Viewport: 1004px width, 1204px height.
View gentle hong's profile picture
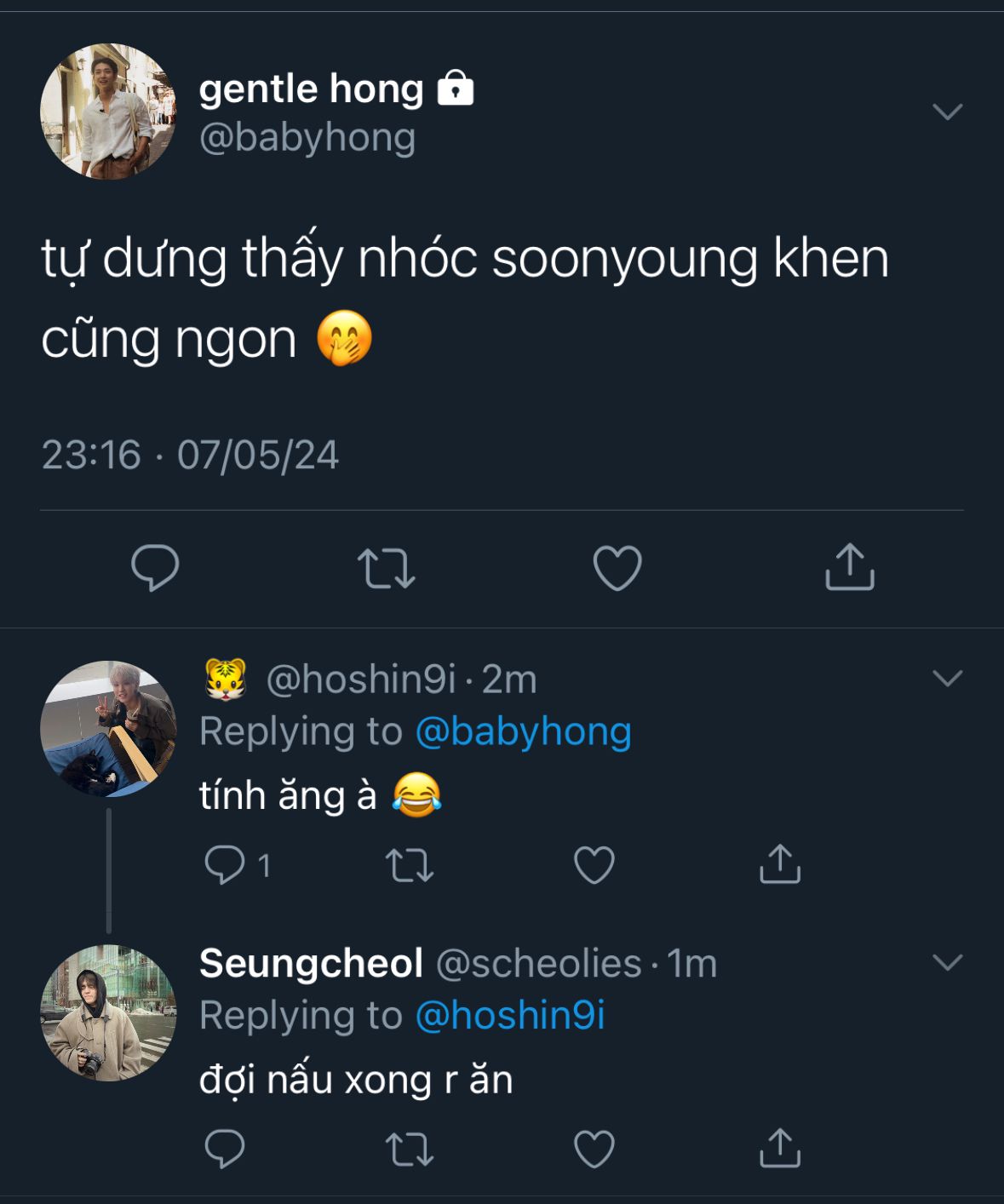coord(108,112)
